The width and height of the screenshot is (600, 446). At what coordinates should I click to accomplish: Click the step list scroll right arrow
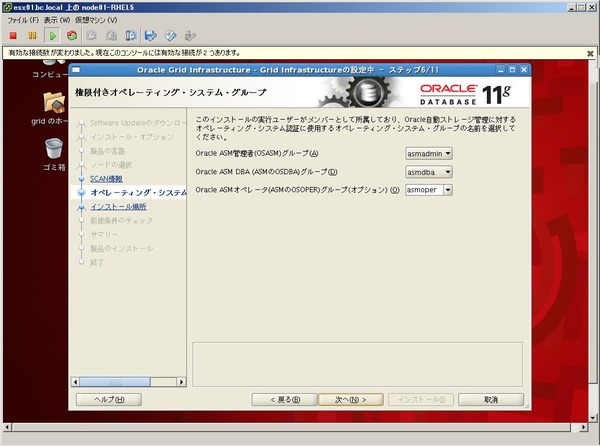pyautogui.click(x=181, y=382)
